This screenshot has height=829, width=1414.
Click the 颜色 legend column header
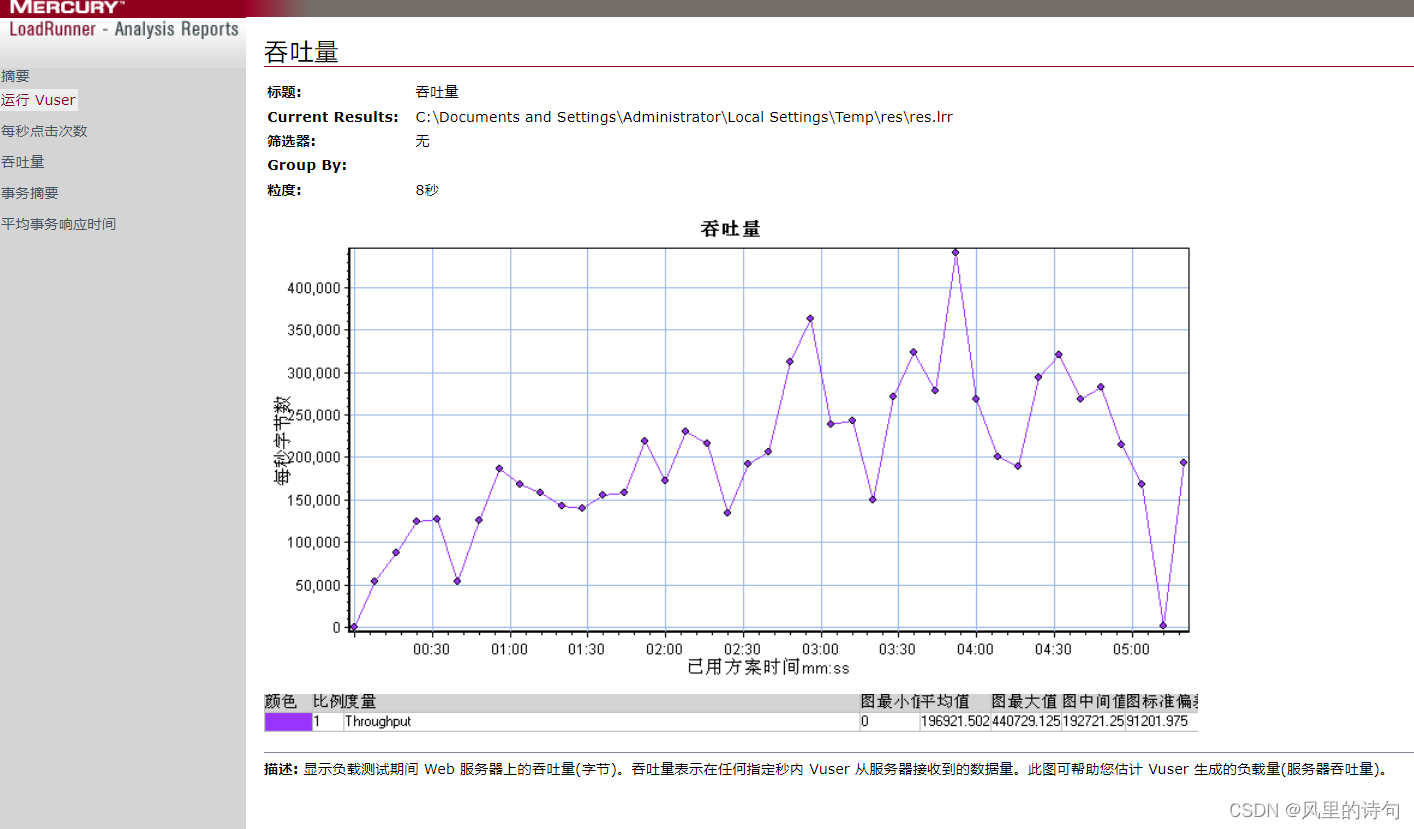click(279, 703)
